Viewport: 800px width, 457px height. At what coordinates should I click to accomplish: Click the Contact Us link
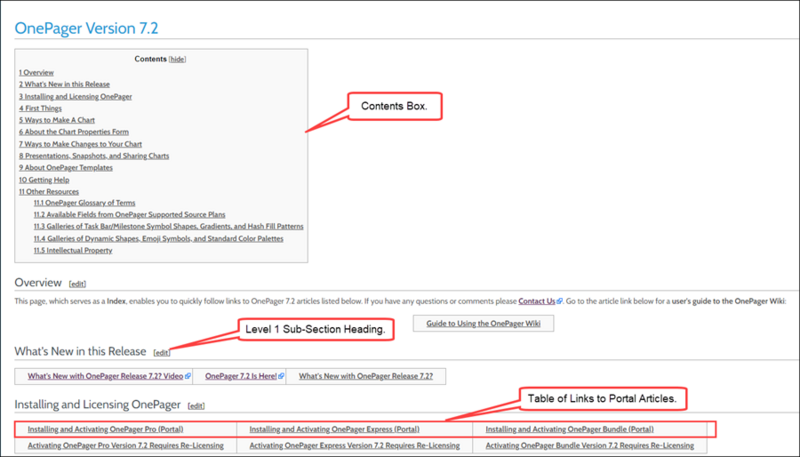[537, 301]
